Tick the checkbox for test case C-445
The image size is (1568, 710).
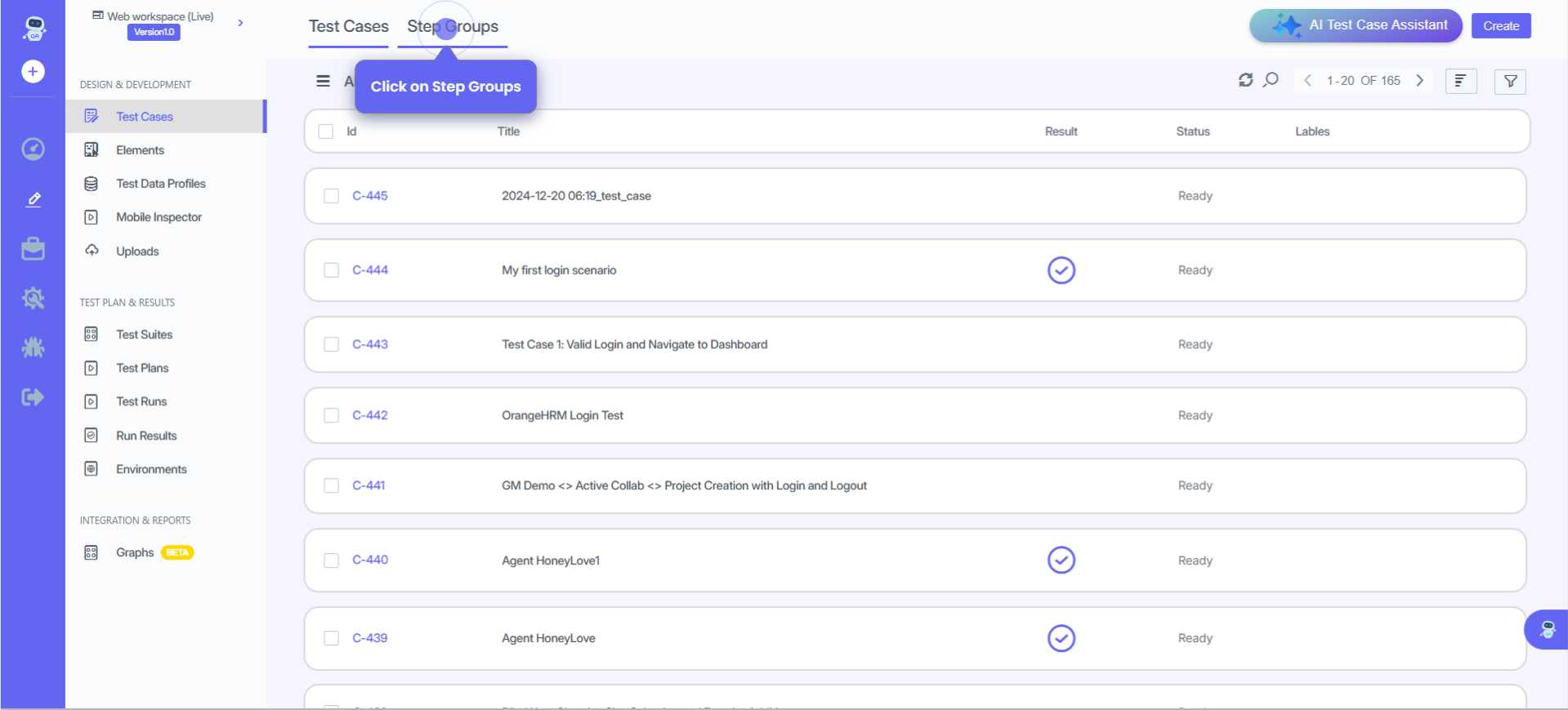tap(331, 196)
